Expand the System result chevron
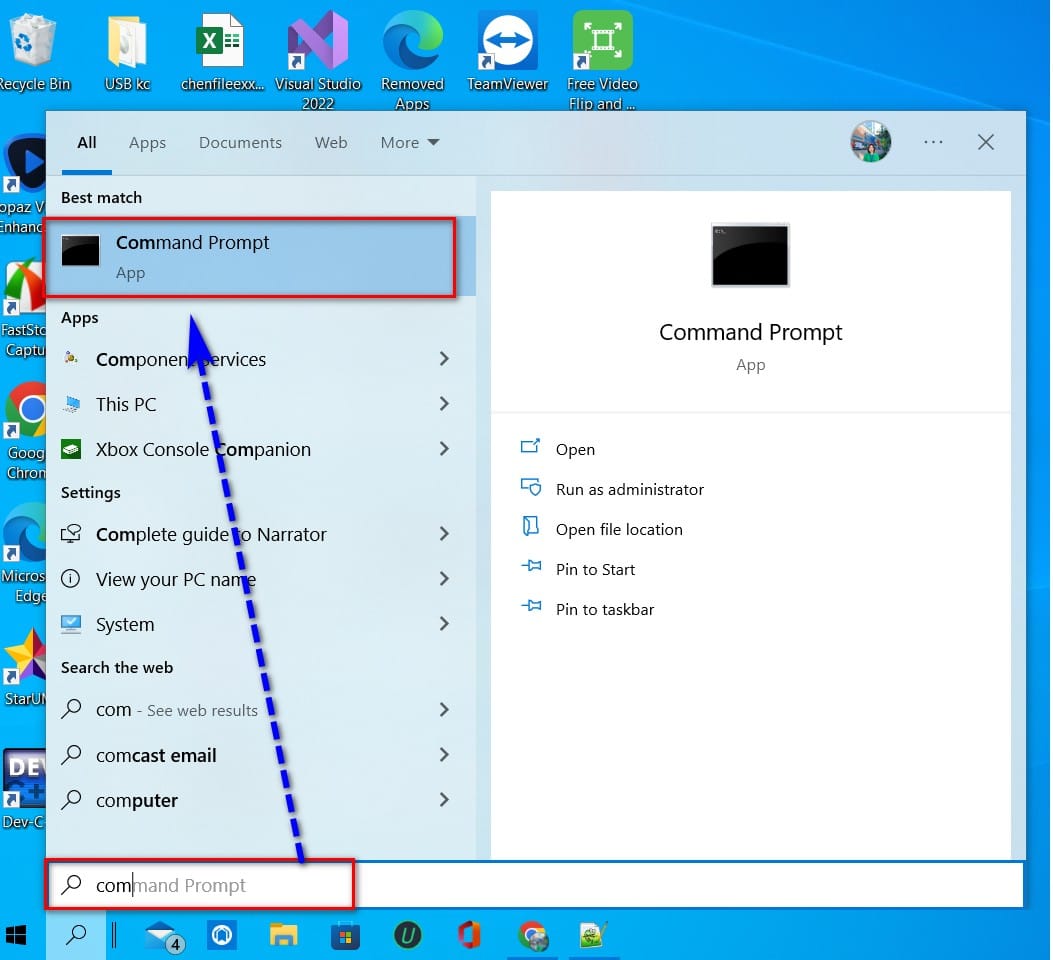Screen dimensions: 1053x960 tap(444, 624)
